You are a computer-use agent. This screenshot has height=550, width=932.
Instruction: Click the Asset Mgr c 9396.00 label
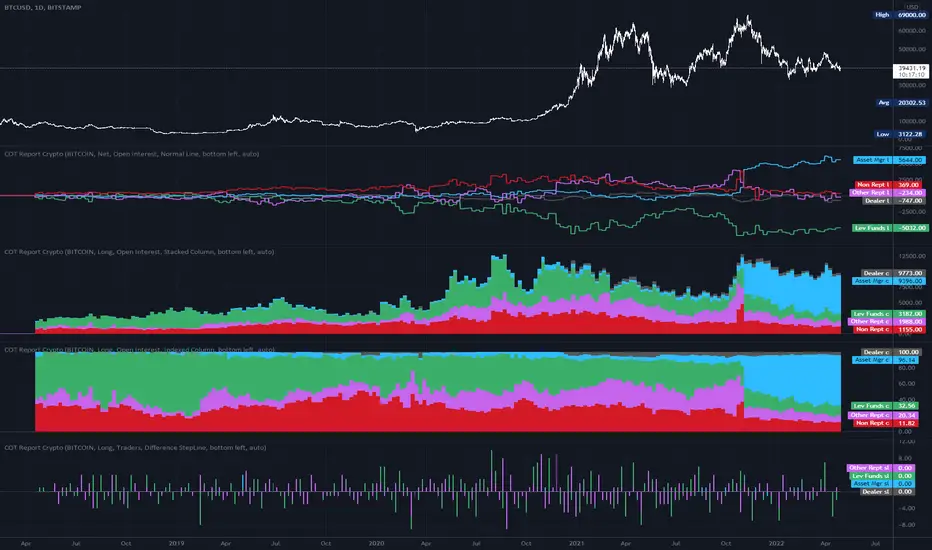click(889, 281)
